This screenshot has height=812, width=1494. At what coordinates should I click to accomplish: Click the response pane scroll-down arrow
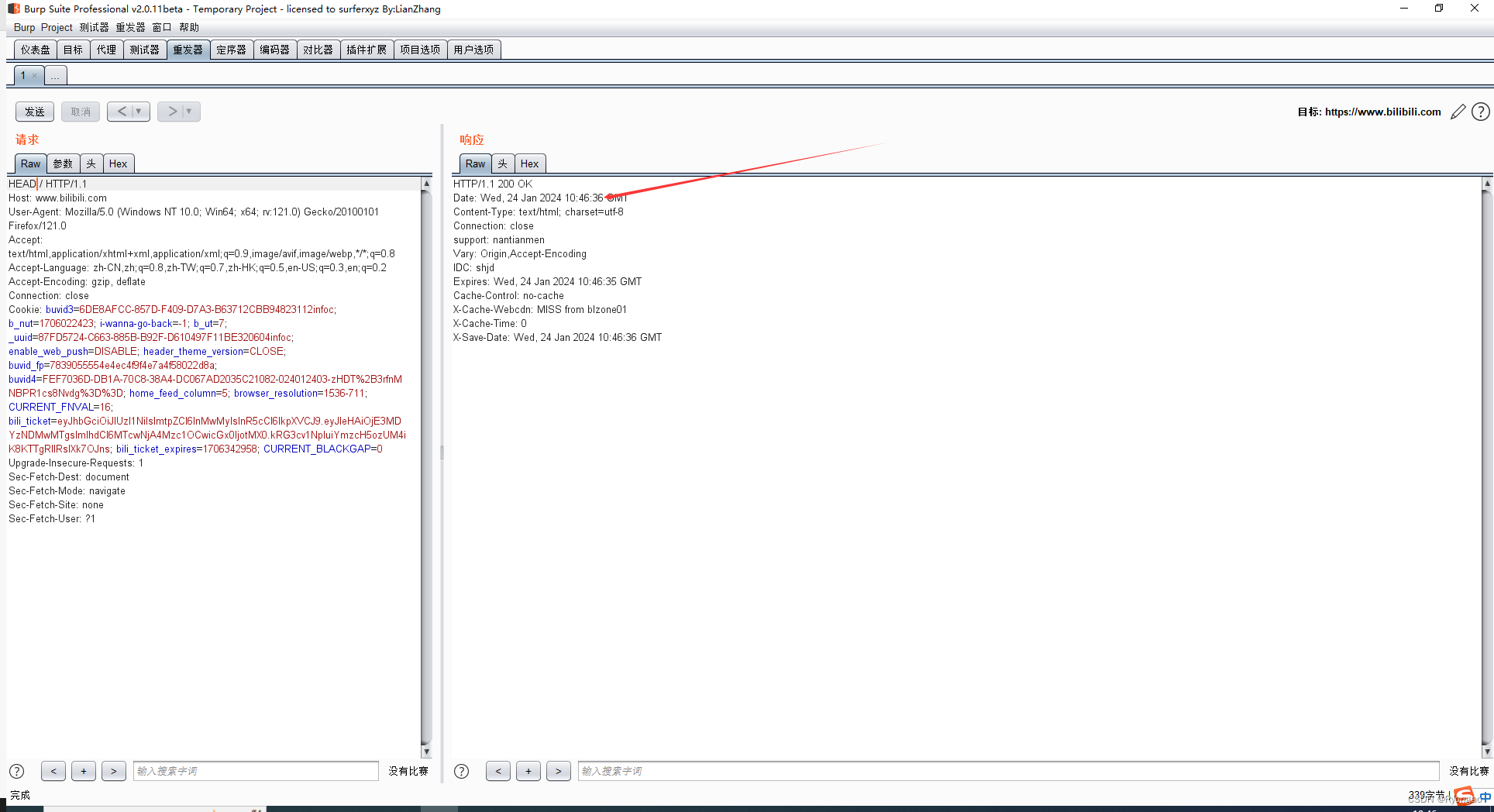(1486, 752)
